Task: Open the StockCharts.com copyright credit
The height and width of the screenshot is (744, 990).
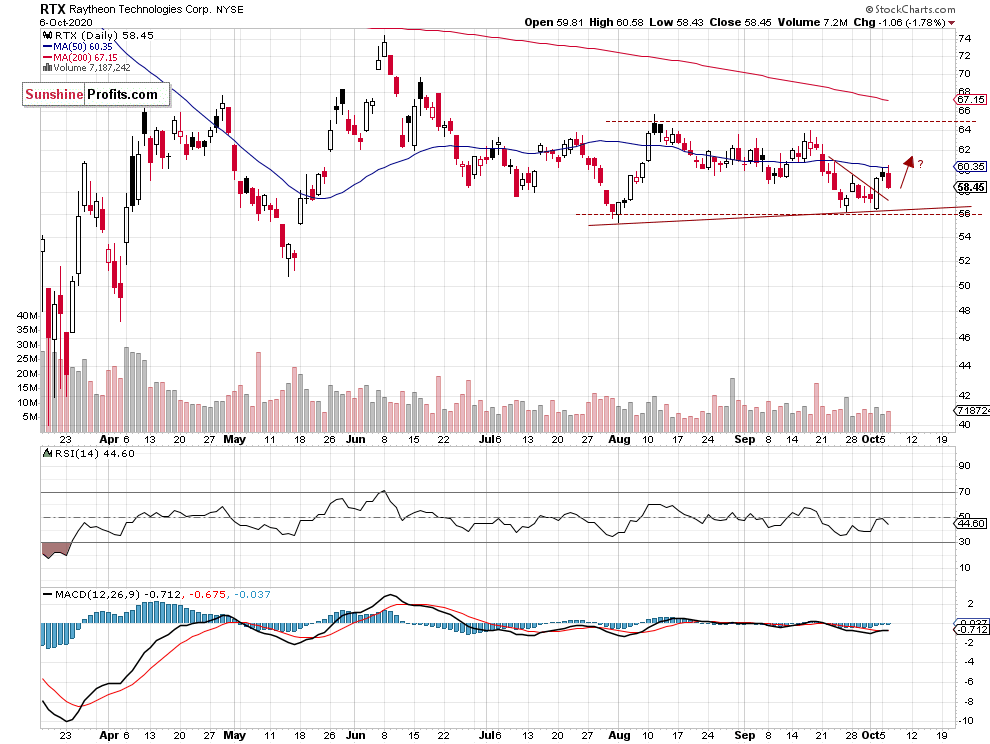Action: point(910,9)
